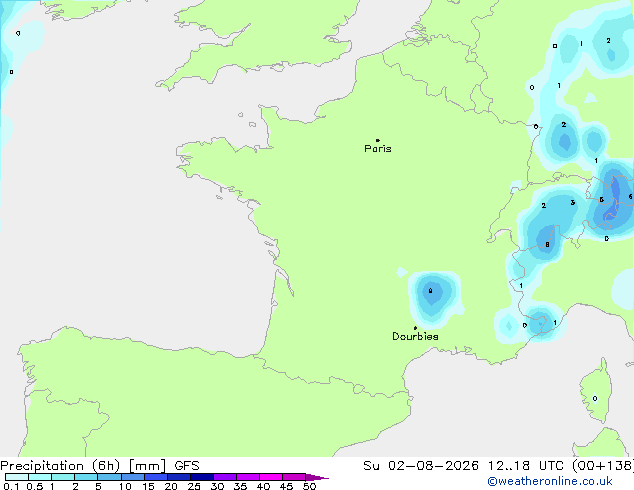This screenshot has width=634, height=490.
Task: Click the legend value 40
Action: tap(264, 486)
